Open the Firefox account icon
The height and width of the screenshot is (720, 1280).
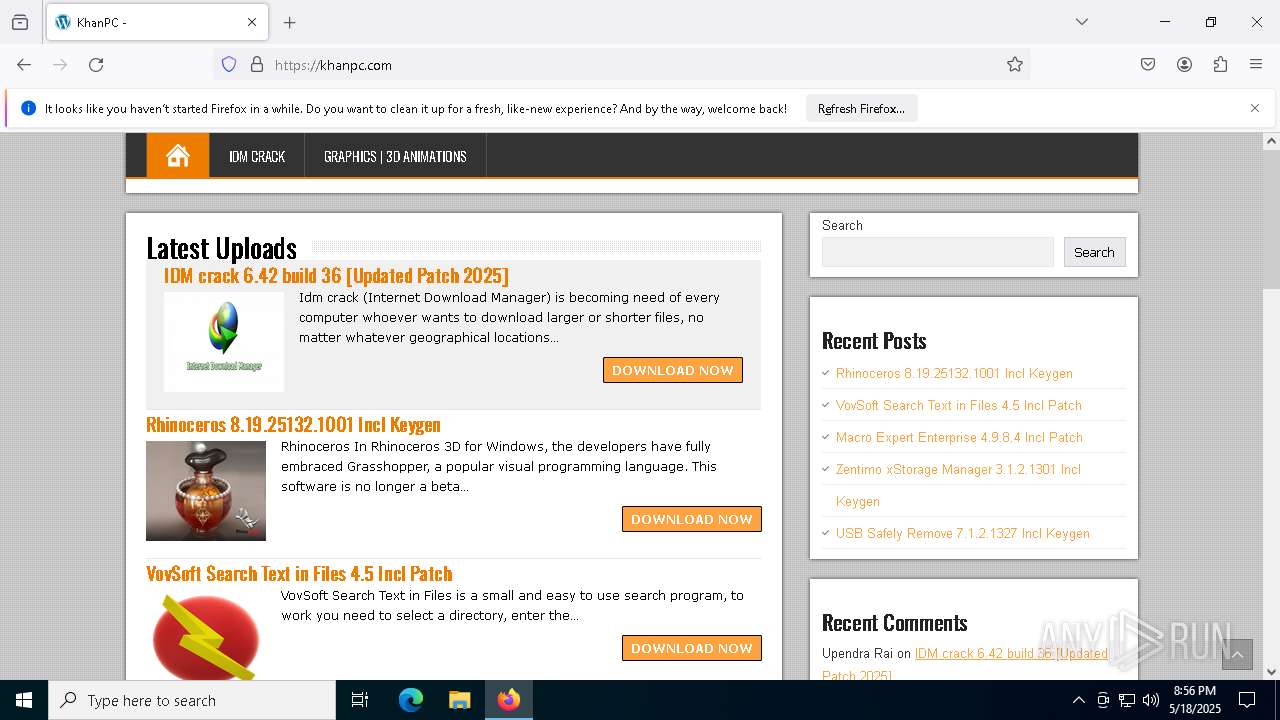(x=1184, y=64)
